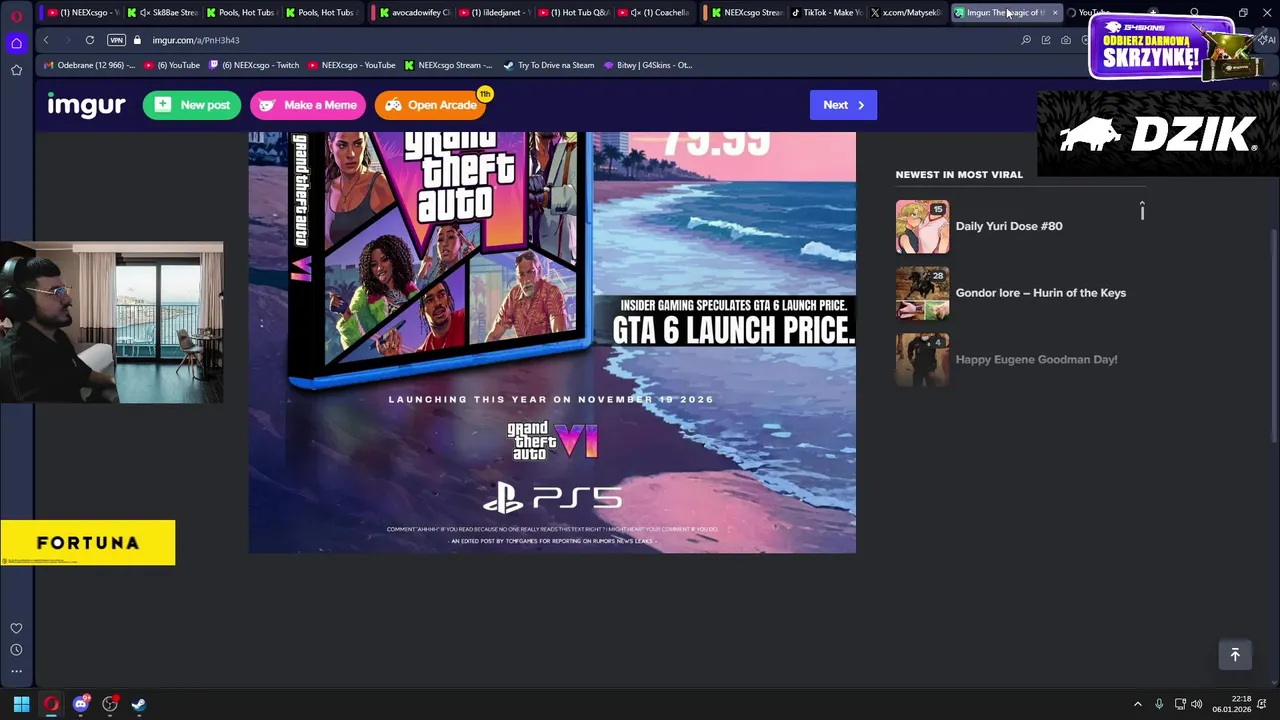Click the microphone icon in system tray
The height and width of the screenshot is (720, 1280).
pos(1159,704)
